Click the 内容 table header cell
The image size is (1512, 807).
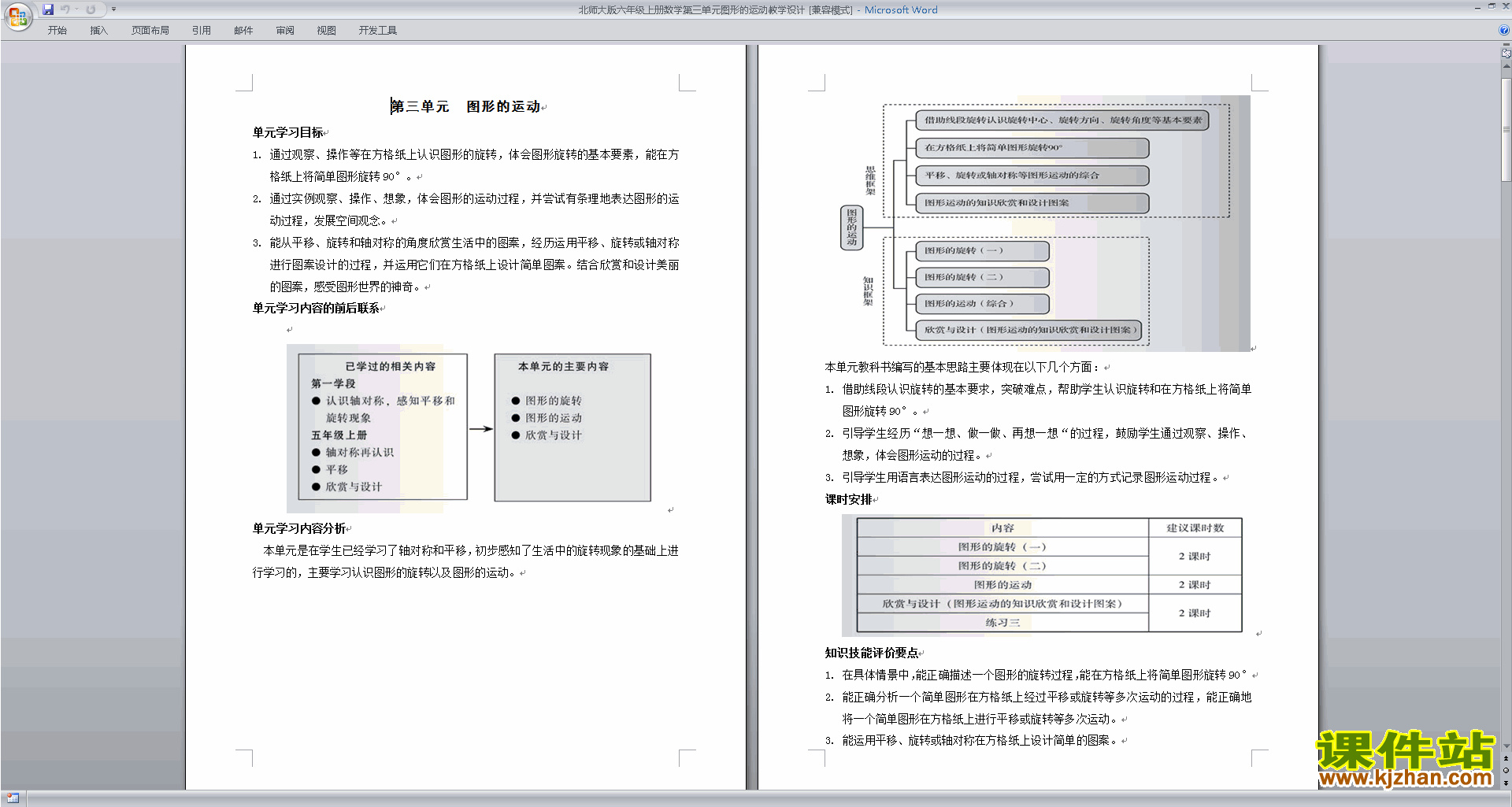pos(1002,528)
